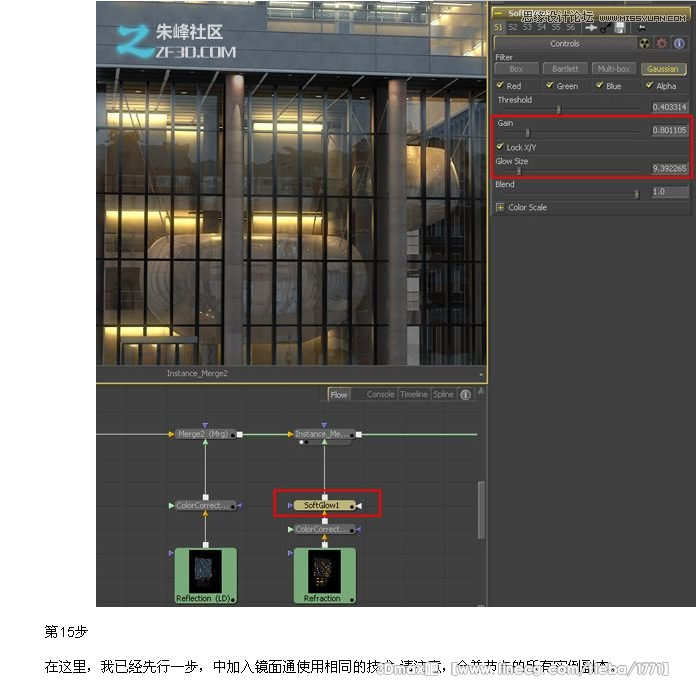
Task: Switch to the Flow tab
Action: click(x=339, y=394)
